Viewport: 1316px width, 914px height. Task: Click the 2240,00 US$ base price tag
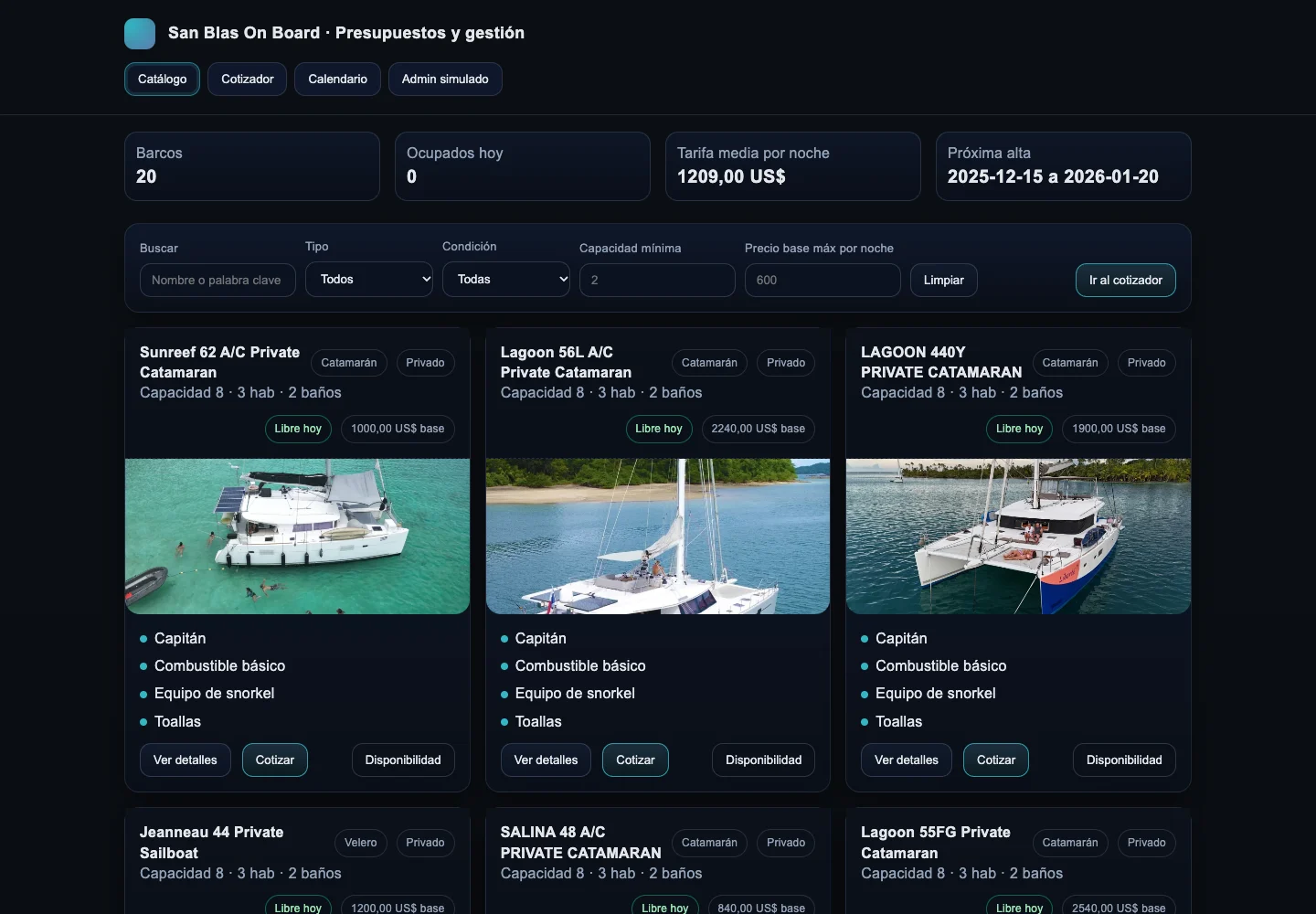[759, 429]
